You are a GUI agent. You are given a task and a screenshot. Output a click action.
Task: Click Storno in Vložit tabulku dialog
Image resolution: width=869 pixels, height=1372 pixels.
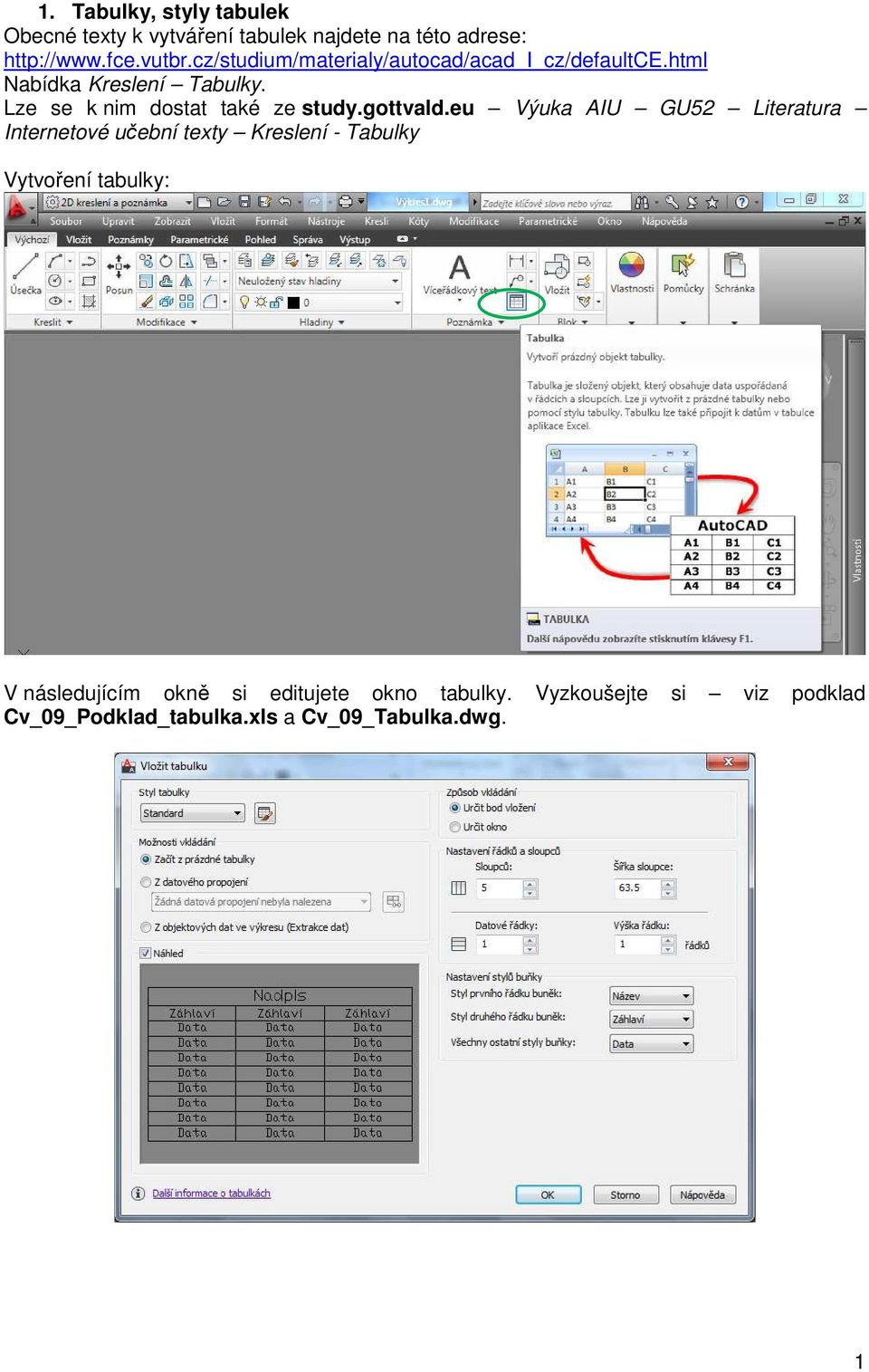[x=625, y=1195]
